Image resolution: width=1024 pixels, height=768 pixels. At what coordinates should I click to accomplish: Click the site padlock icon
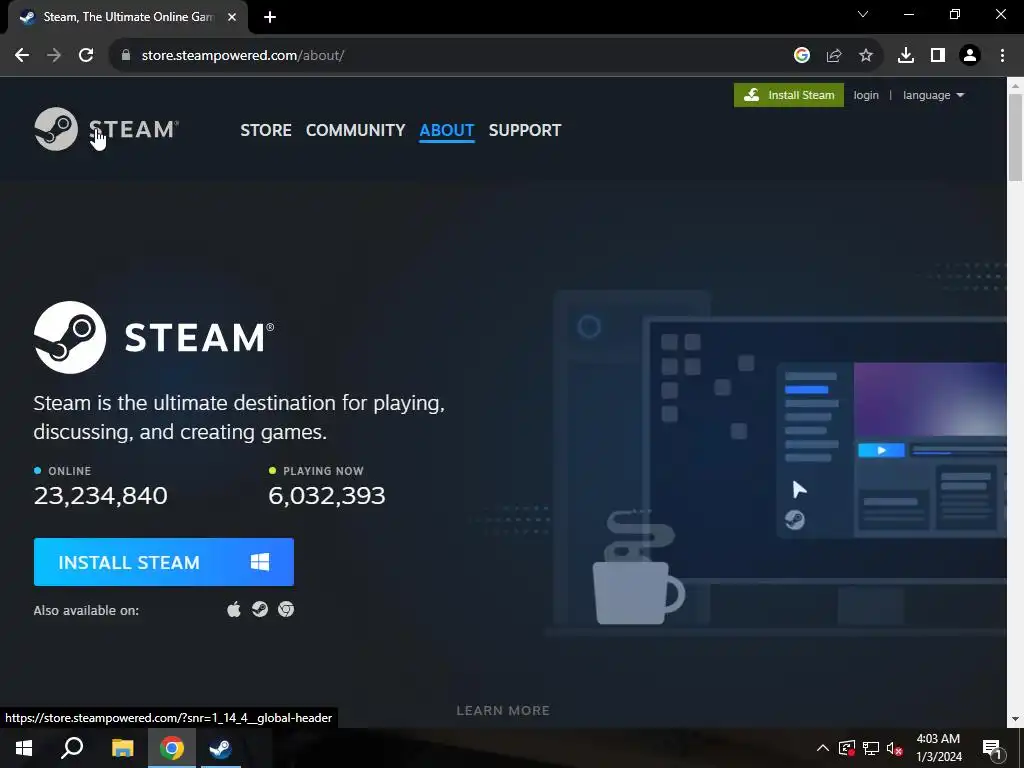[x=126, y=55]
